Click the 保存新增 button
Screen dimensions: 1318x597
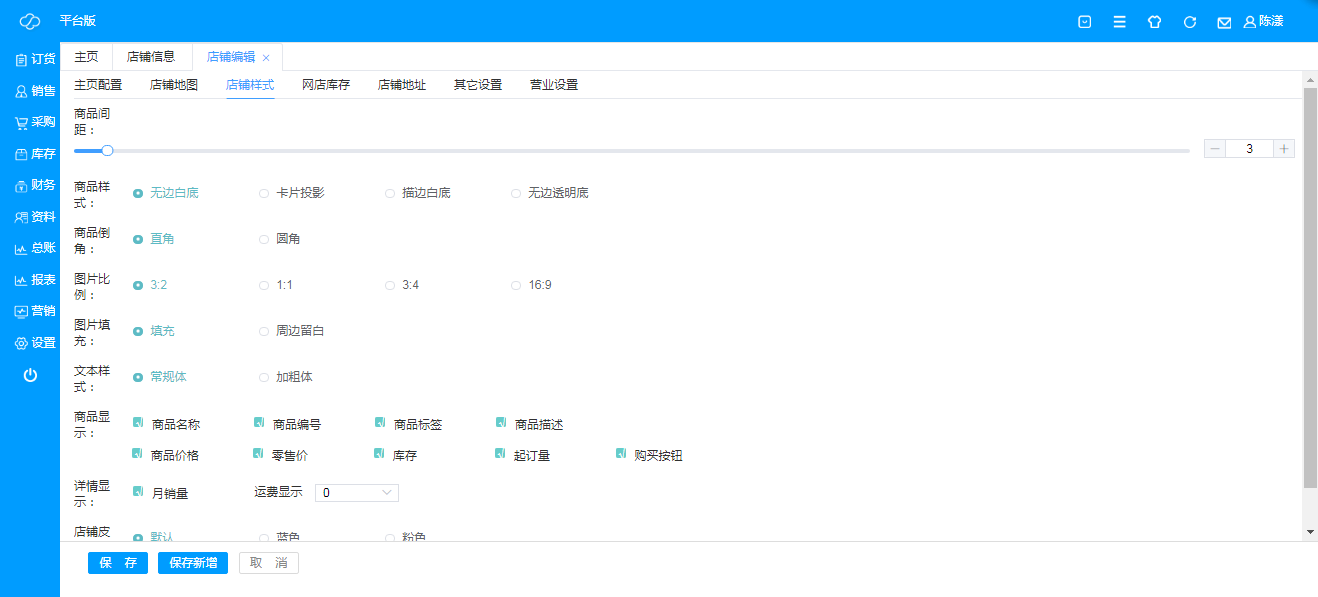coord(193,563)
